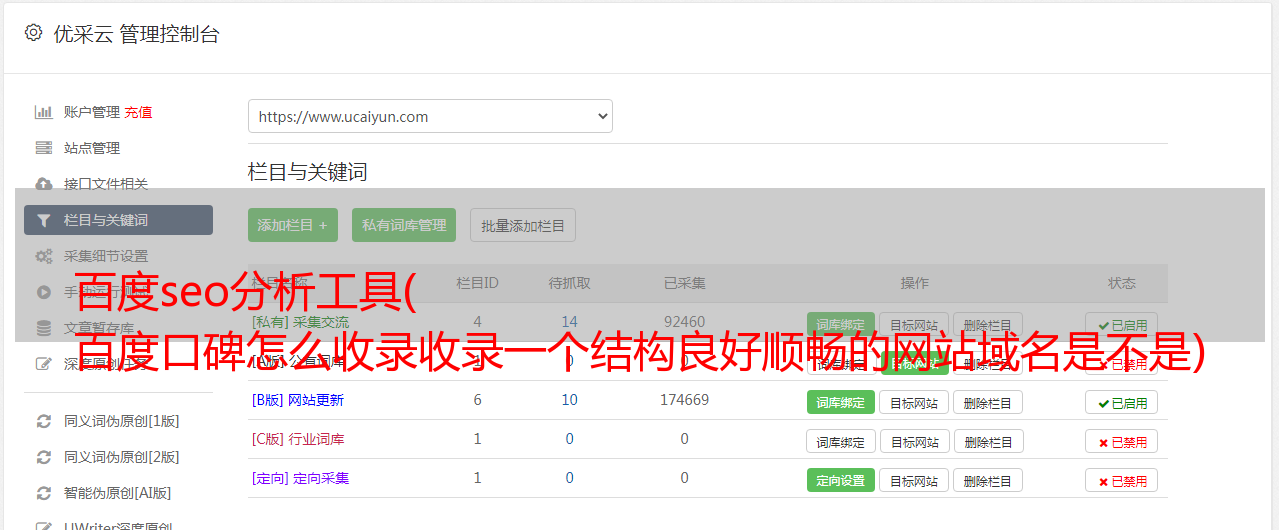
Task: Click 目标网站 for the 定向采集 row
Action: tap(915, 480)
